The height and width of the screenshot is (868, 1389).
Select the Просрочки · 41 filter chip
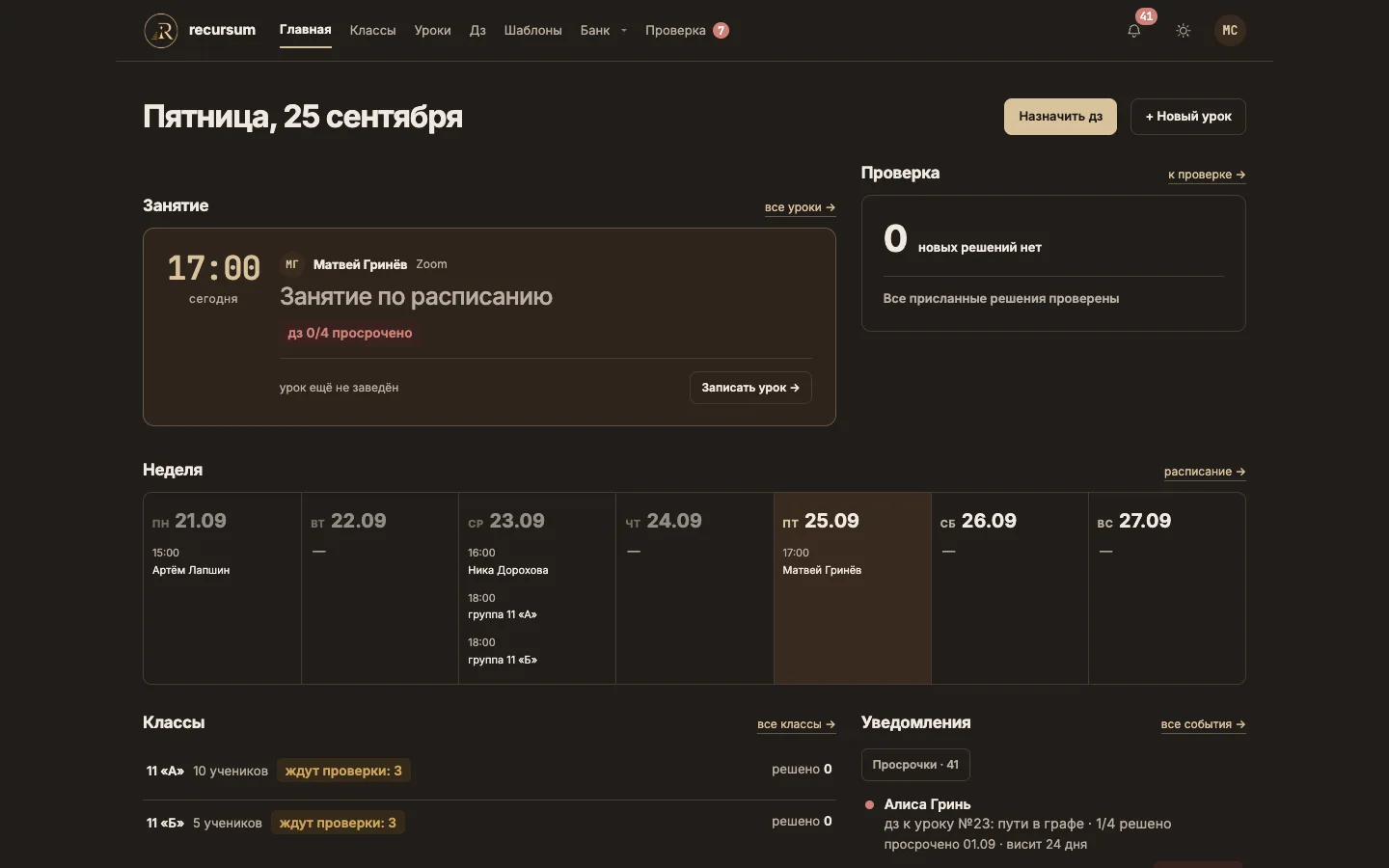click(915, 765)
